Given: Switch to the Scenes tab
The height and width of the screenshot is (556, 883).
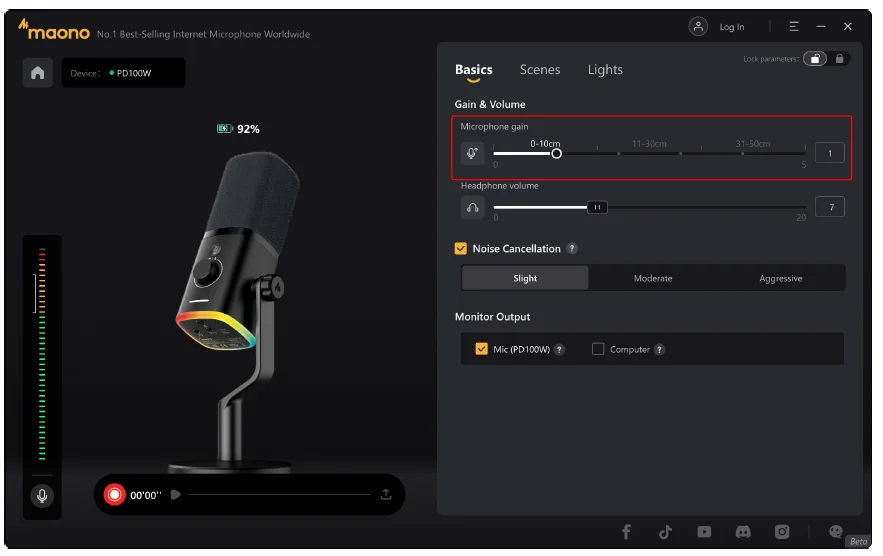Looking at the screenshot, I should pyautogui.click(x=539, y=70).
